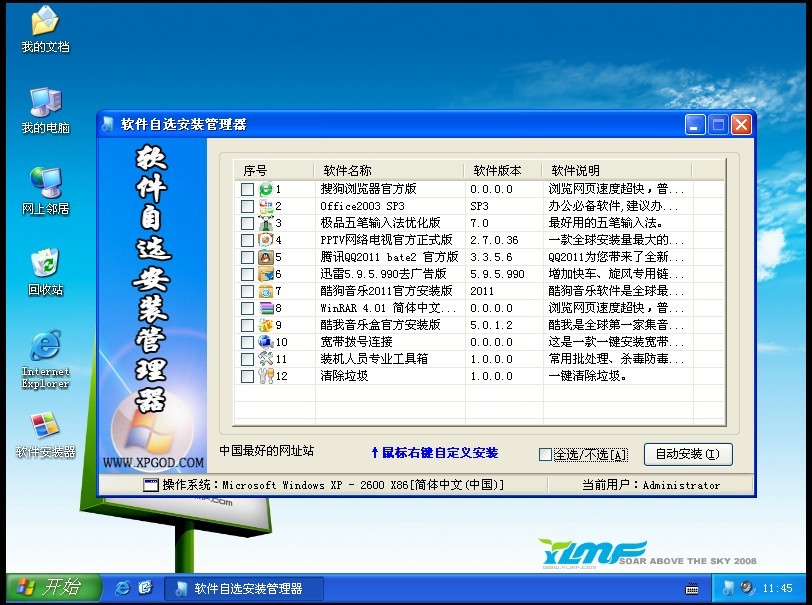The width and height of the screenshot is (812, 605).
Task: Click the Office2003 icon in row 2
Action: click(266, 206)
